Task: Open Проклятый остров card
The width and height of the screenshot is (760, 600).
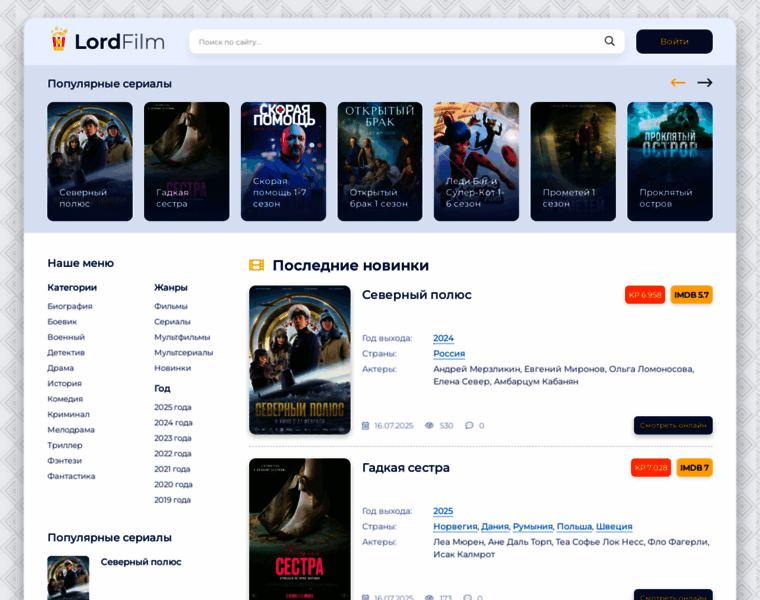Action: click(x=670, y=161)
